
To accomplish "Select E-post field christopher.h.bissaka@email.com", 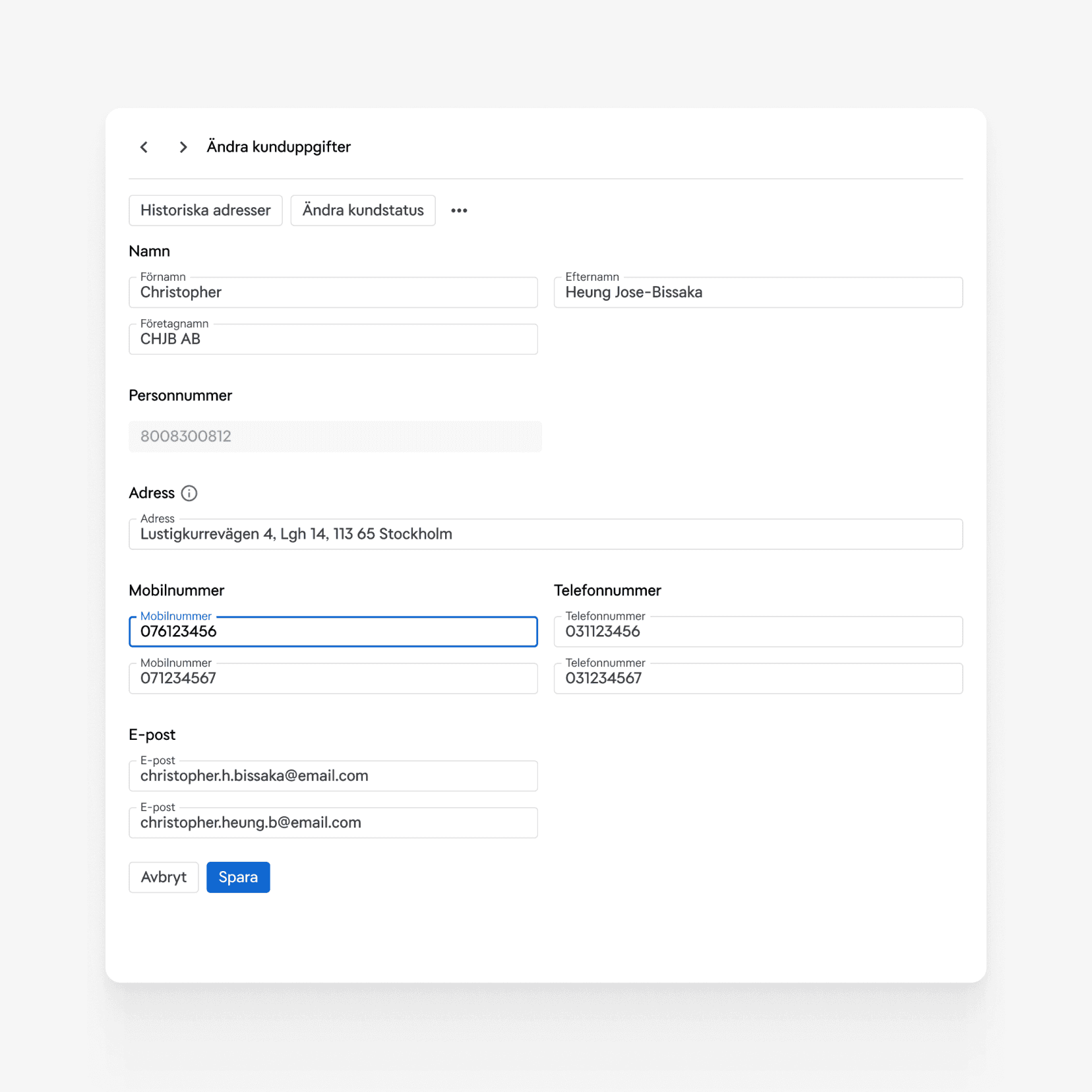I will [x=333, y=776].
